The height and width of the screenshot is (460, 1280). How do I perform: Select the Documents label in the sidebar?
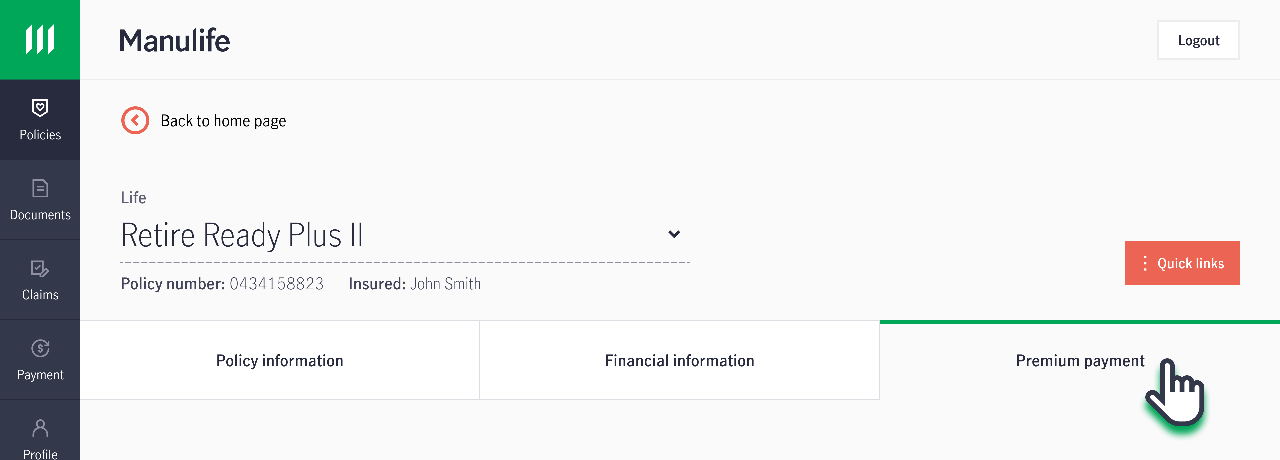click(x=40, y=215)
